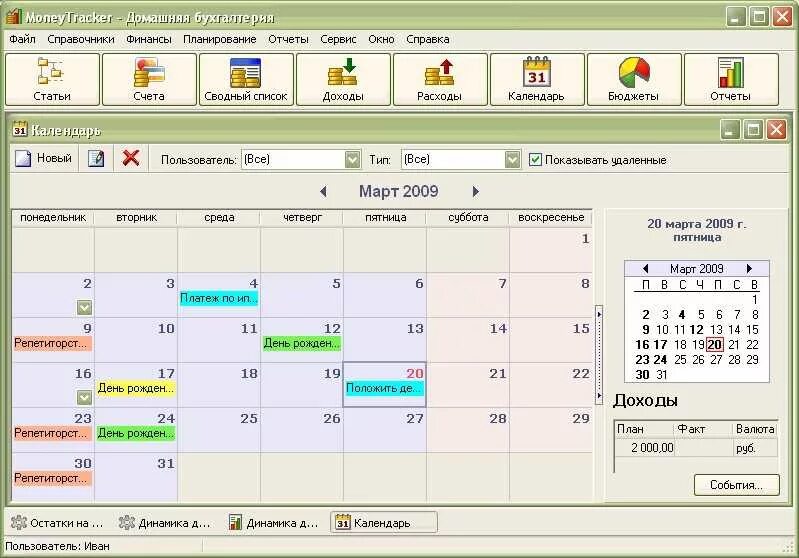Select yellow День рожден... event on March 17

pos(136,388)
